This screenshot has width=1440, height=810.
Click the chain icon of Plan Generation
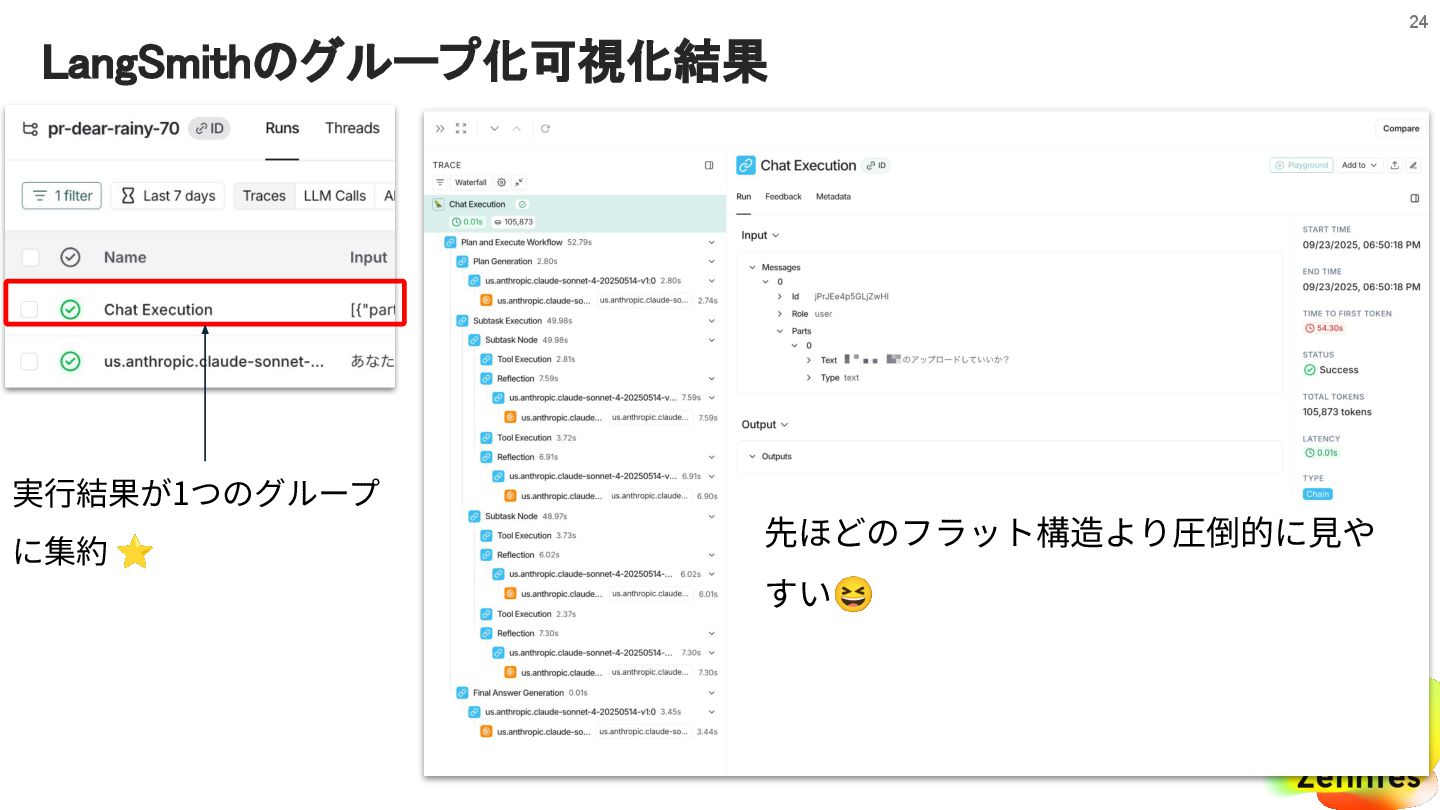click(462, 261)
